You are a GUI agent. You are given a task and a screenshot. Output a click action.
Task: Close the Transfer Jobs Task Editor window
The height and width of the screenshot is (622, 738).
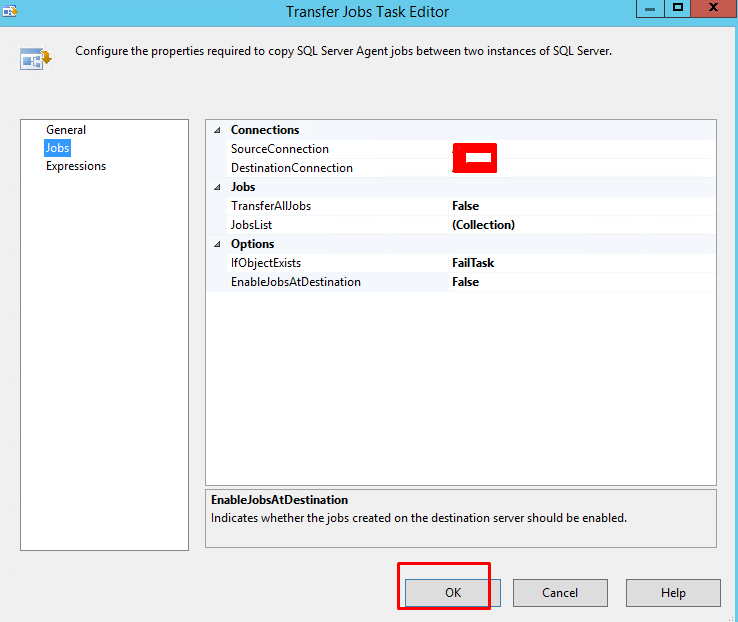[714, 8]
